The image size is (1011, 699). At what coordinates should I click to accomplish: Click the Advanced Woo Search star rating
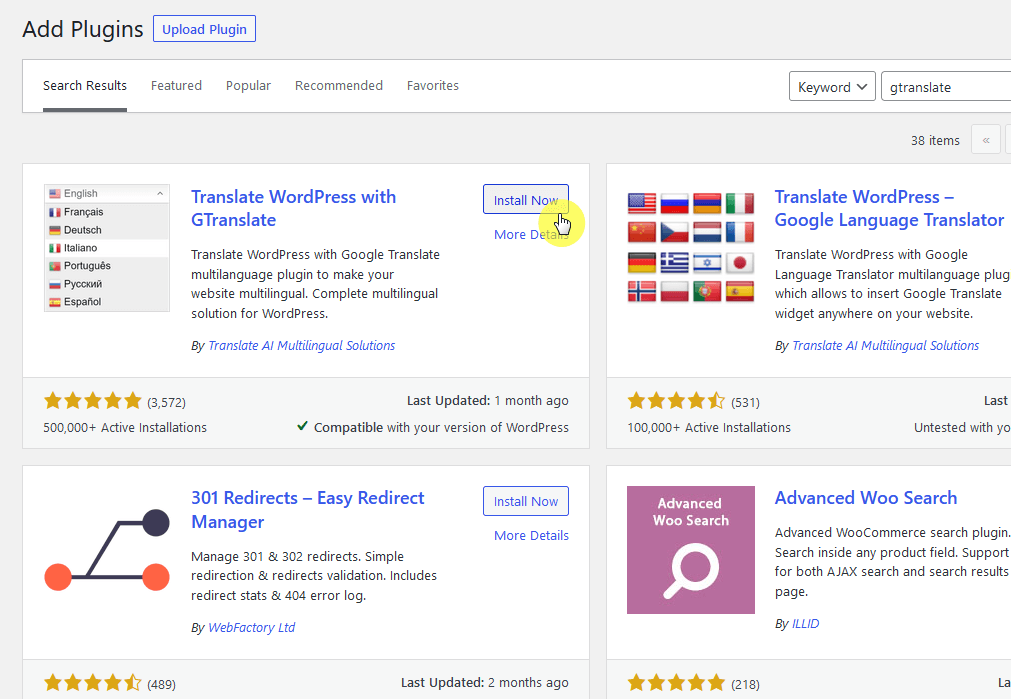click(x=676, y=683)
